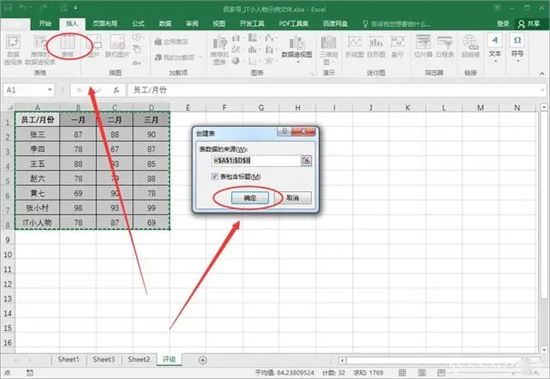Open the Charts group dialog launcher
The height and width of the screenshot is (379, 550).
click(311, 73)
